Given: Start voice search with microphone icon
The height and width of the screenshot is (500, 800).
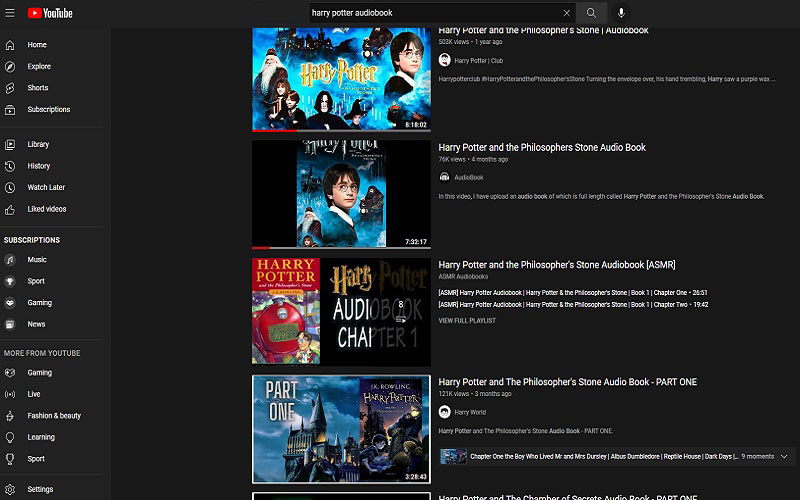Looking at the screenshot, I should [x=621, y=13].
